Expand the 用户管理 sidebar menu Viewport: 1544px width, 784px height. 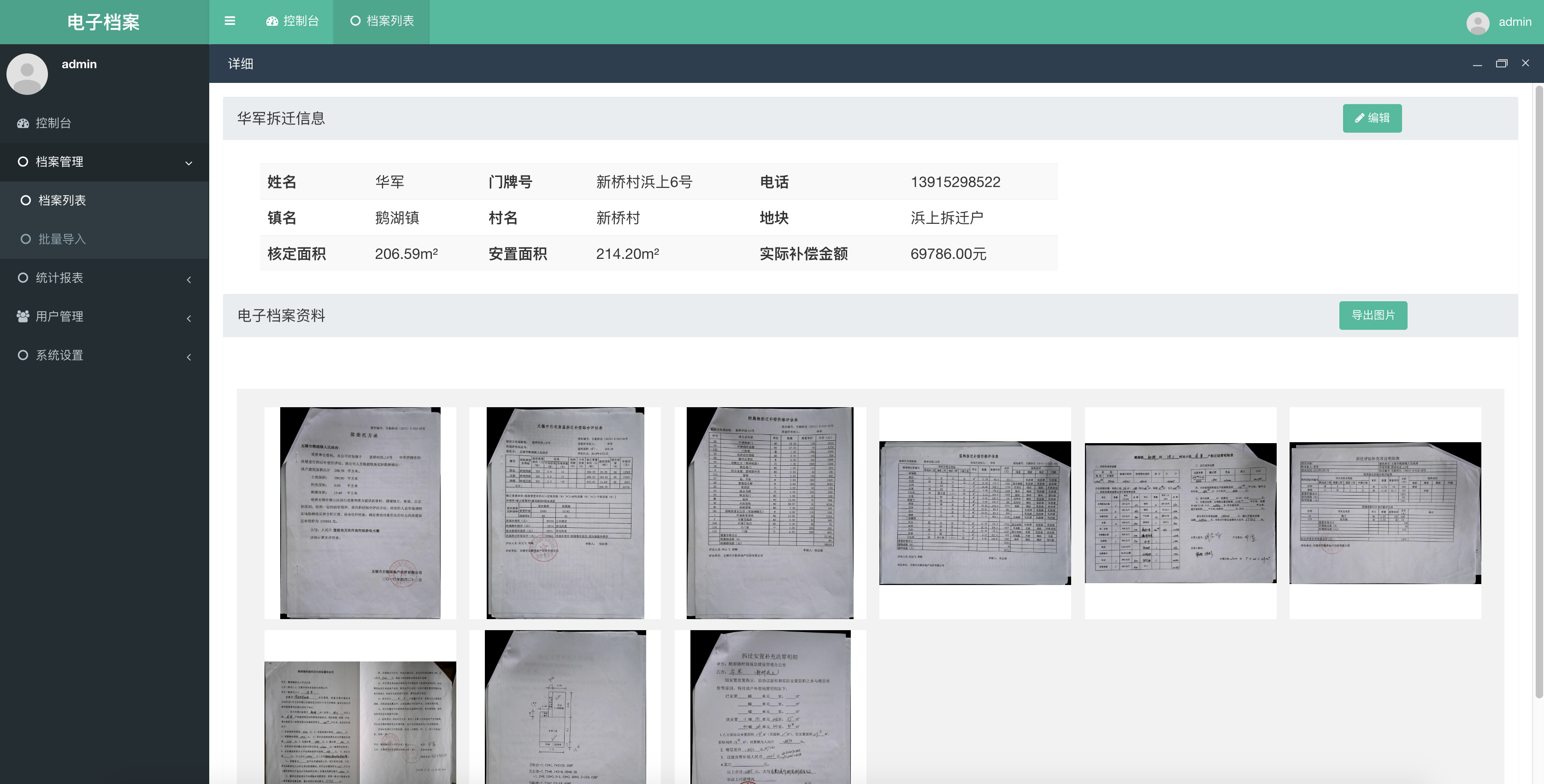click(104, 316)
